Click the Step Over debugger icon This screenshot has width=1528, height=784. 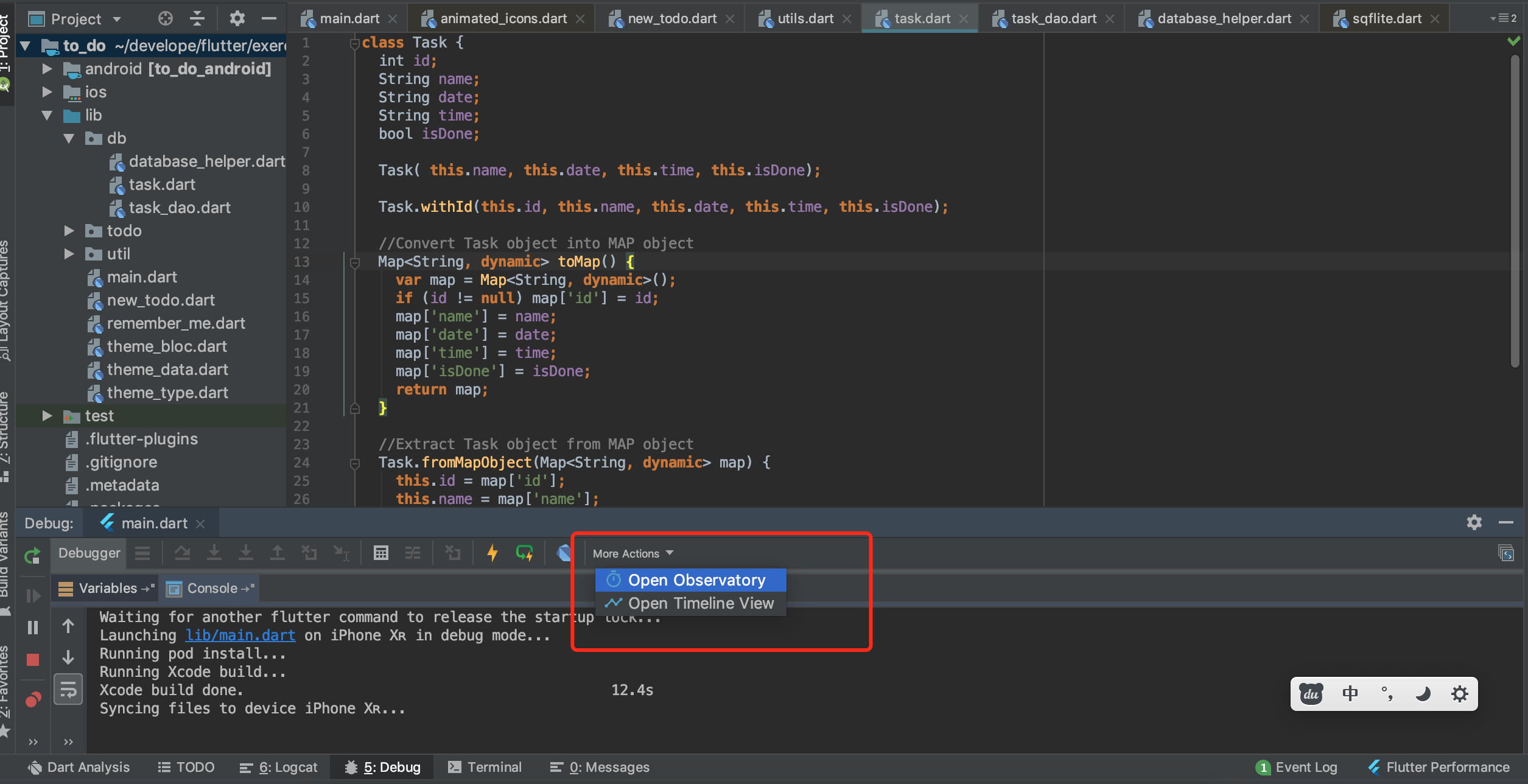183,553
